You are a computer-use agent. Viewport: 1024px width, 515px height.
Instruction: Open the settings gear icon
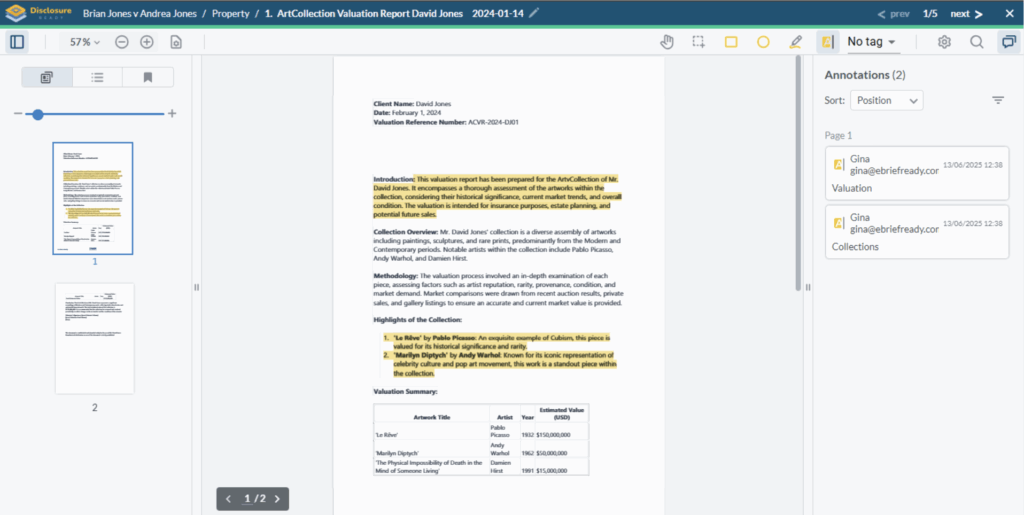pos(944,42)
